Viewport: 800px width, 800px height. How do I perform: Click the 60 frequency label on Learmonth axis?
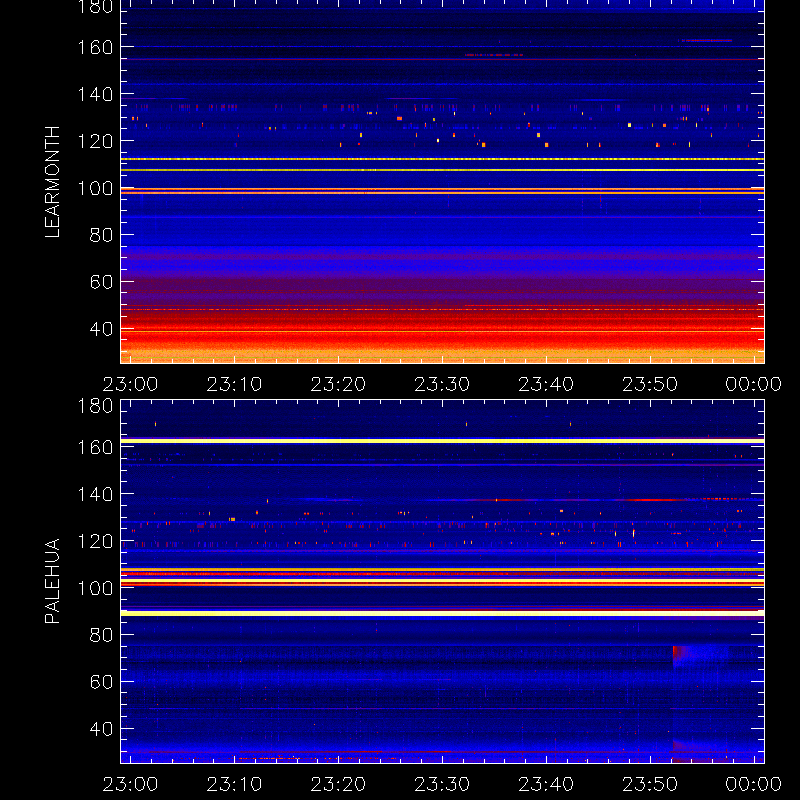tap(102, 282)
